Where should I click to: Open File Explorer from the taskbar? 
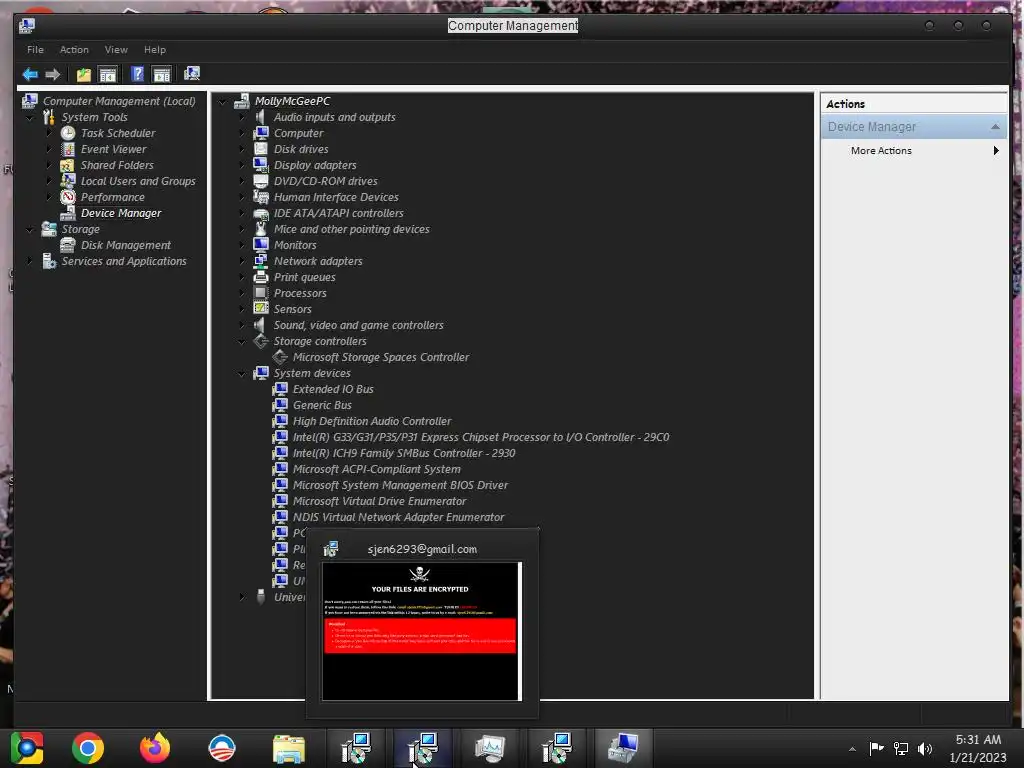point(289,748)
